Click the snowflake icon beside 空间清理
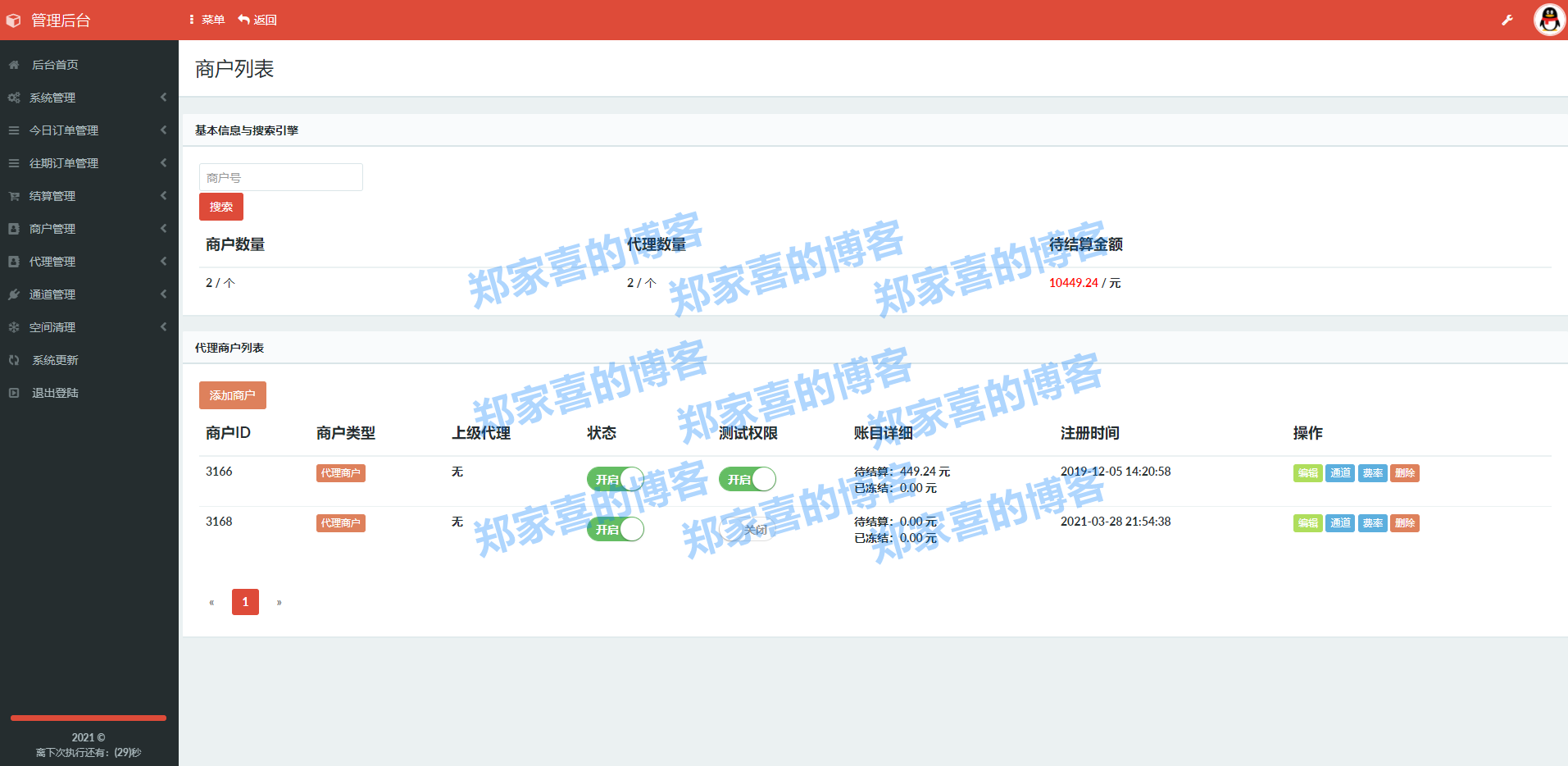 tap(14, 327)
